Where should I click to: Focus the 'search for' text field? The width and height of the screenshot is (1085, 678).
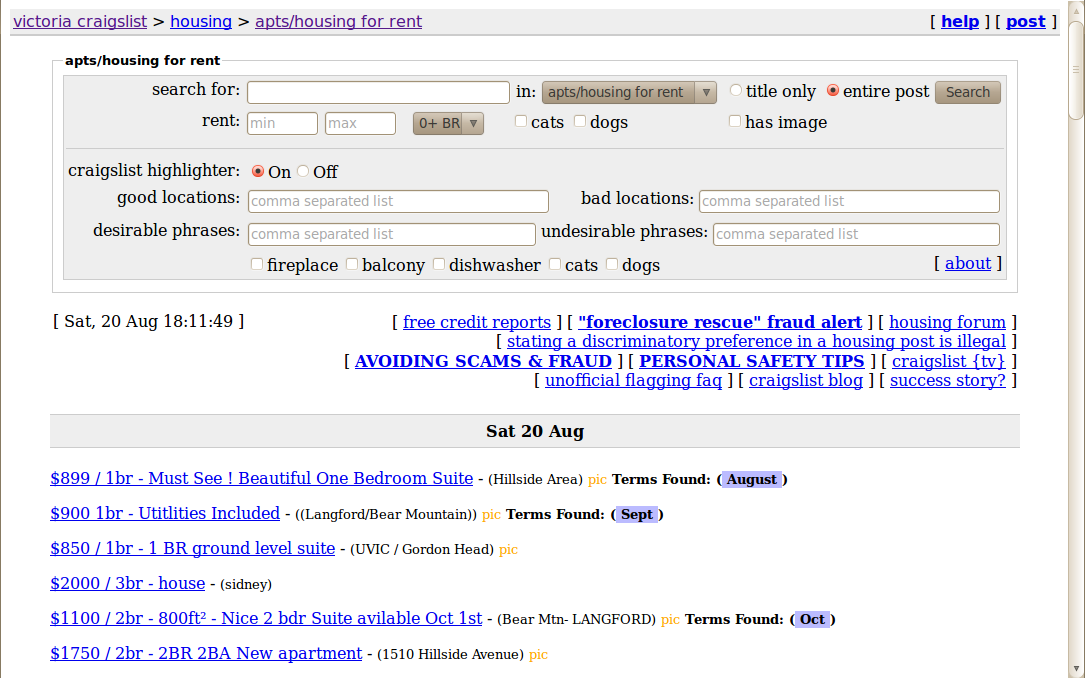[379, 92]
